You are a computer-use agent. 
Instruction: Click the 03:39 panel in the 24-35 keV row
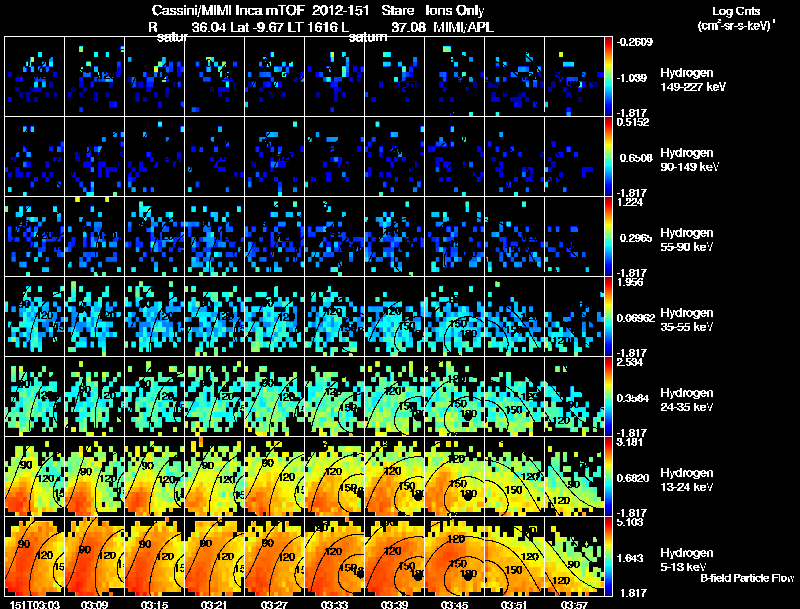pyautogui.click(x=394, y=396)
